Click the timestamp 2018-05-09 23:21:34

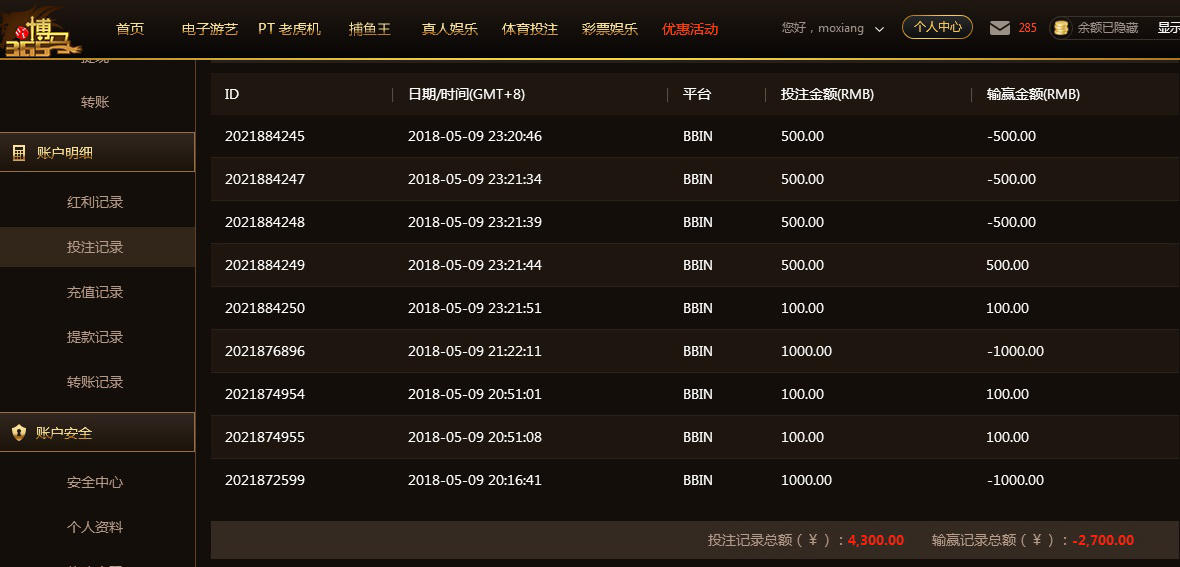[x=475, y=179]
